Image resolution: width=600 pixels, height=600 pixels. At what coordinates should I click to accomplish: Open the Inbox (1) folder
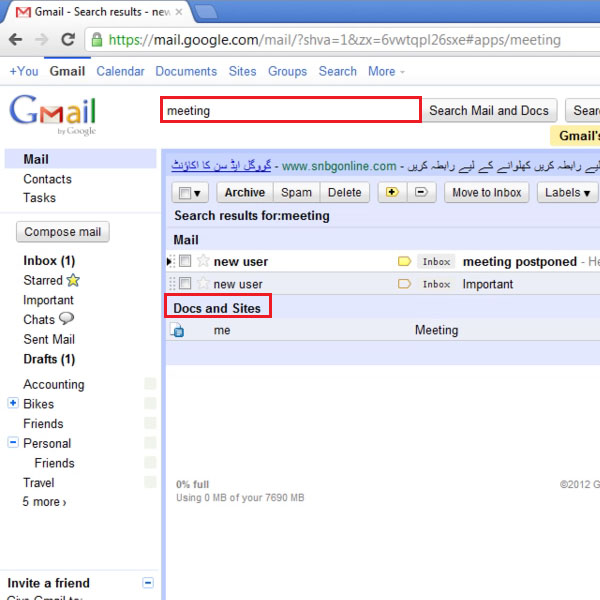(x=49, y=261)
